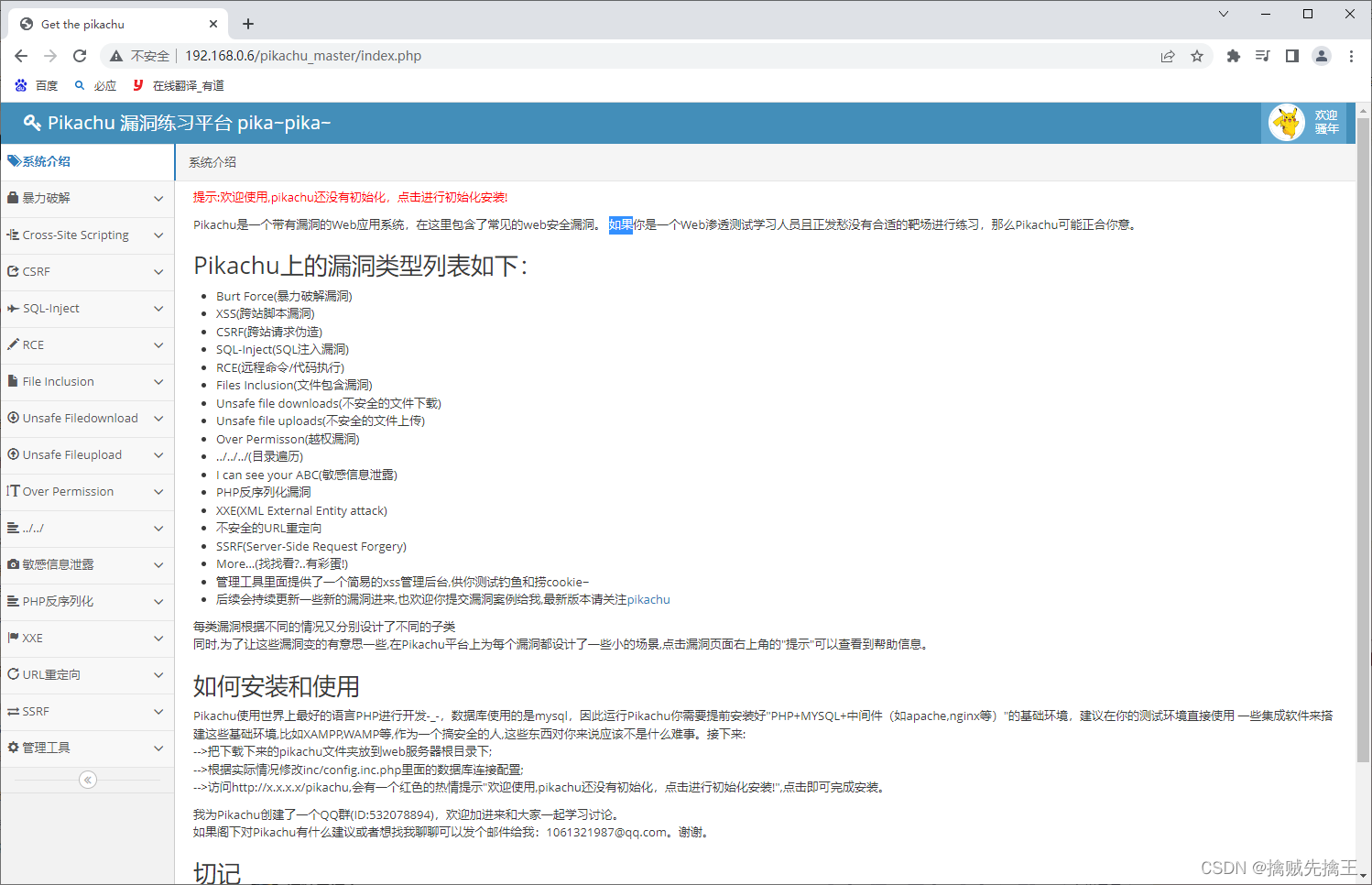
Task: Expand the Over Permission chevron
Action: pos(158,492)
